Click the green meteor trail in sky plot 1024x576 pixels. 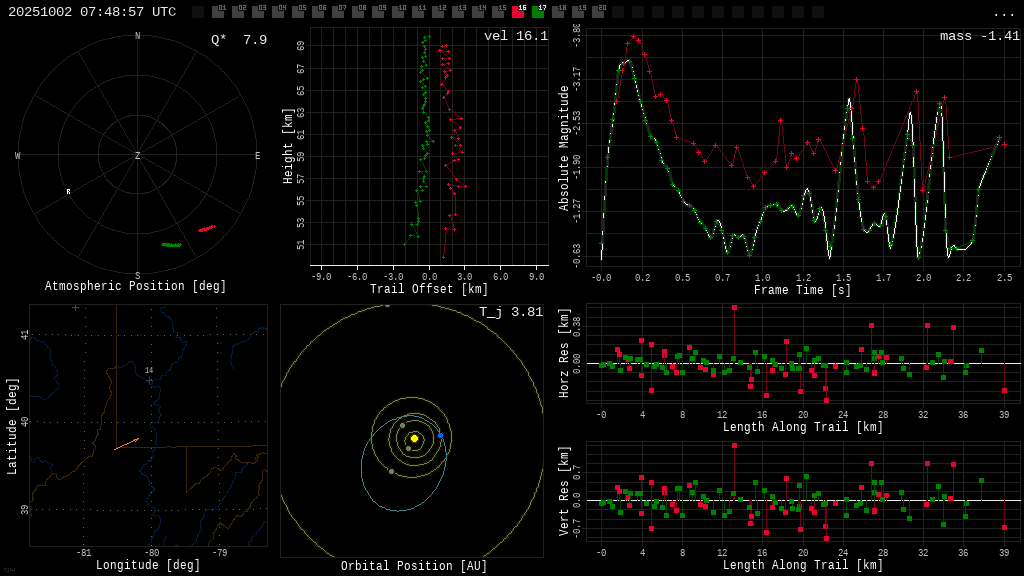coord(172,244)
